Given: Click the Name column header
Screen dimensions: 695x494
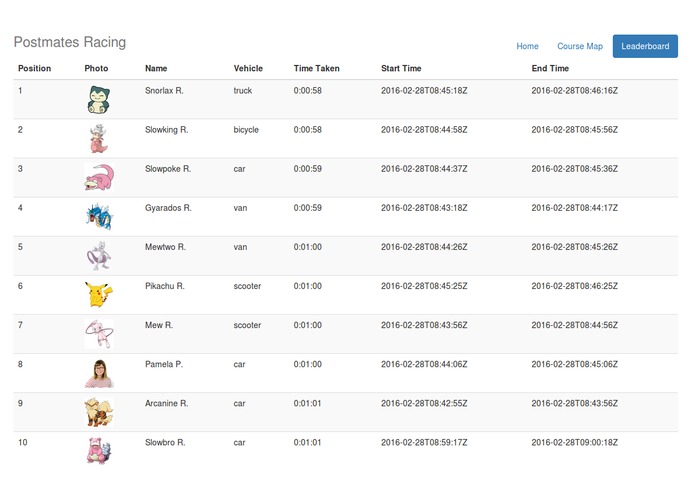Looking at the screenshot, I should pyautogui.click(x=156, y=68).
